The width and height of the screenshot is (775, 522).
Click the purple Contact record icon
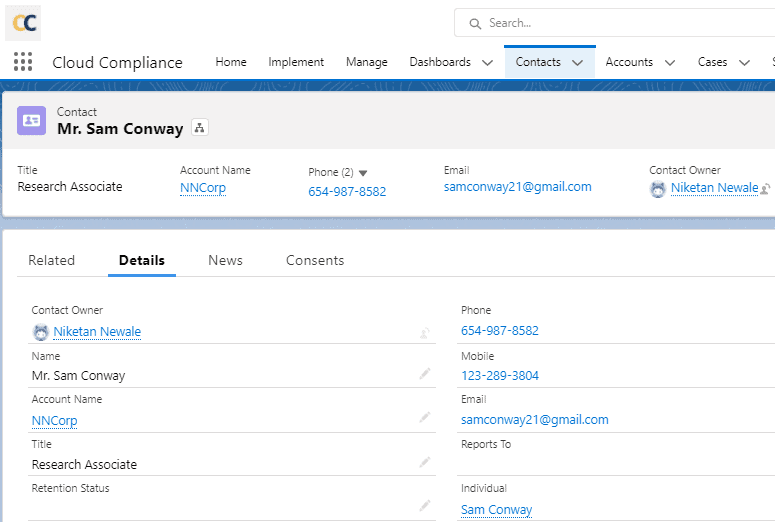(32, 120)
